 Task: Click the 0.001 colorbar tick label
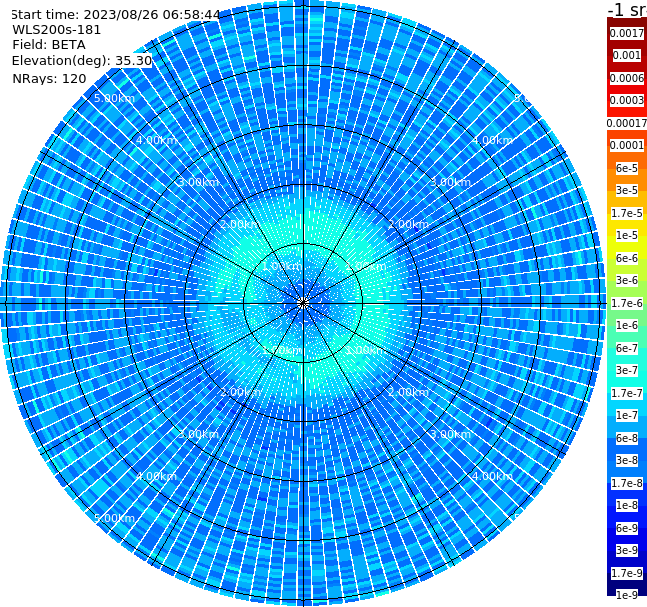pos(627,55)
